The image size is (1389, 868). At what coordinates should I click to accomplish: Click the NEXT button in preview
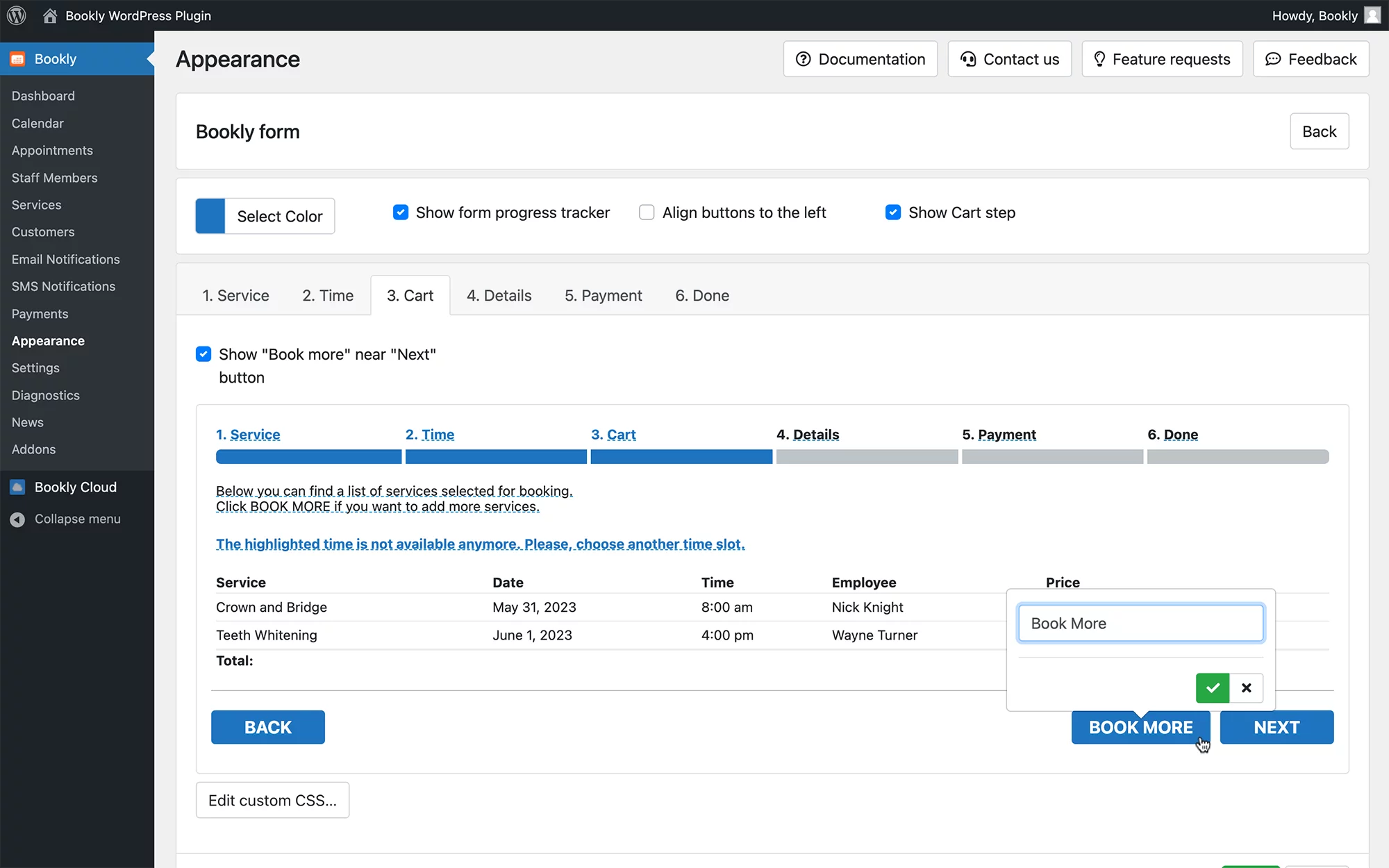pos(1276,727)
